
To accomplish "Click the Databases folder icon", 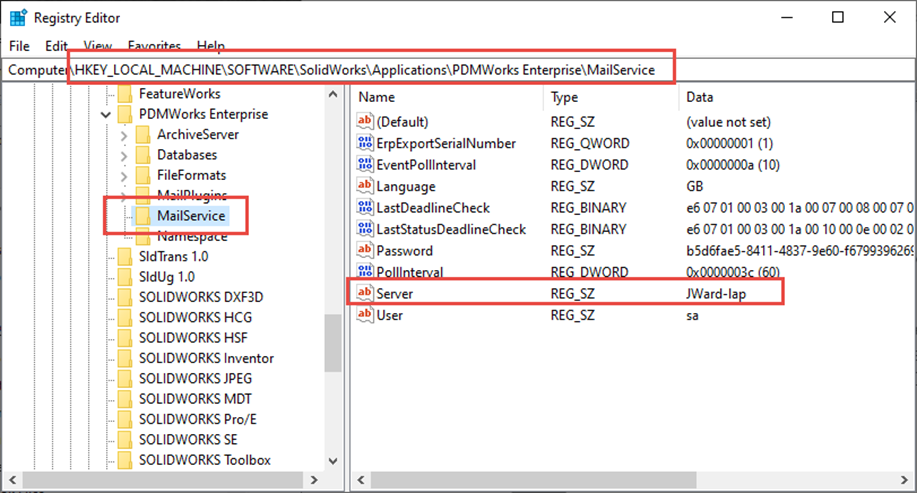I will pyautogui.click(x=143, y=155).
